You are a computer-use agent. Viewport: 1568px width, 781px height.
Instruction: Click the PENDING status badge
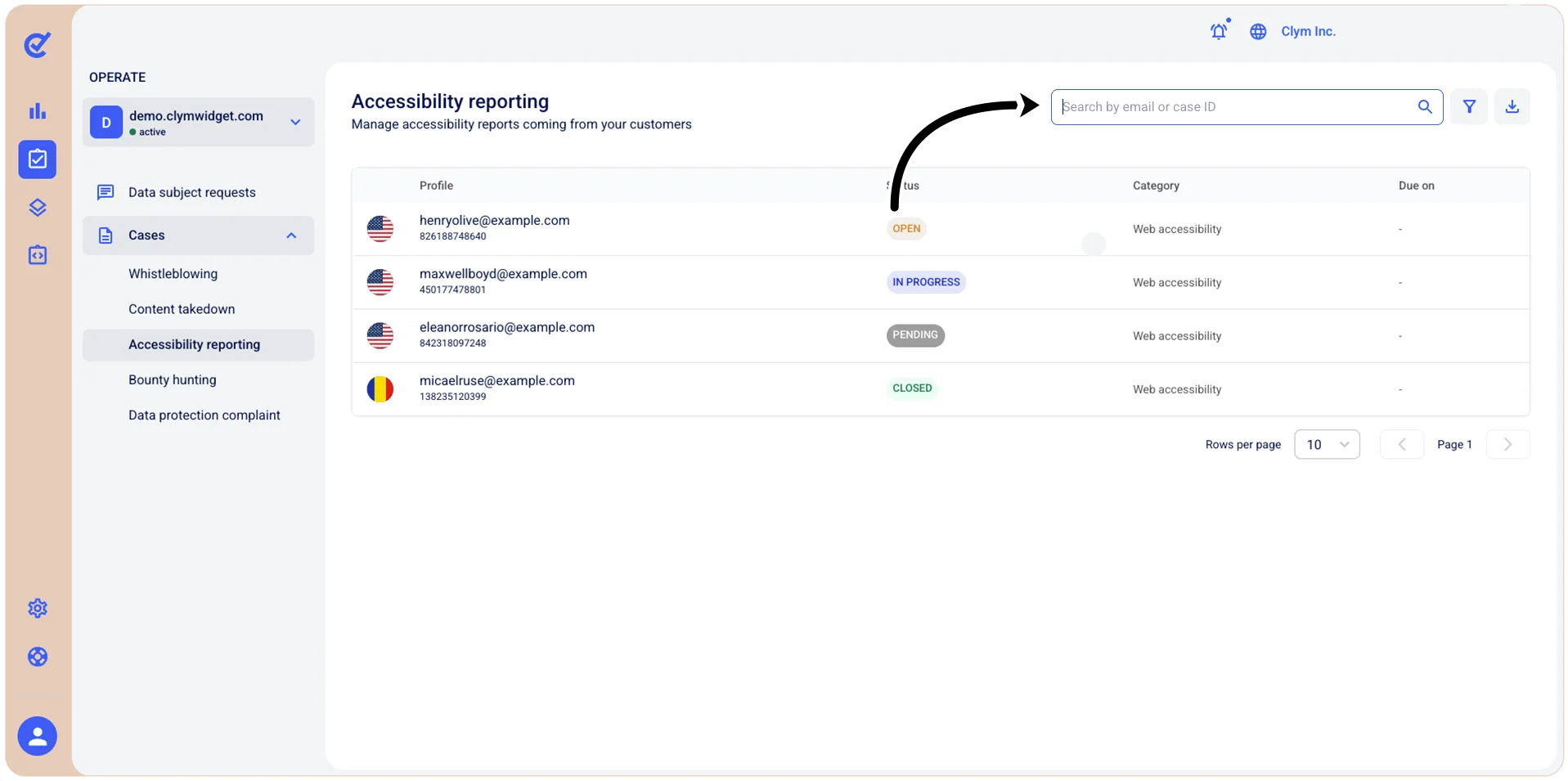tap(915, 335)
